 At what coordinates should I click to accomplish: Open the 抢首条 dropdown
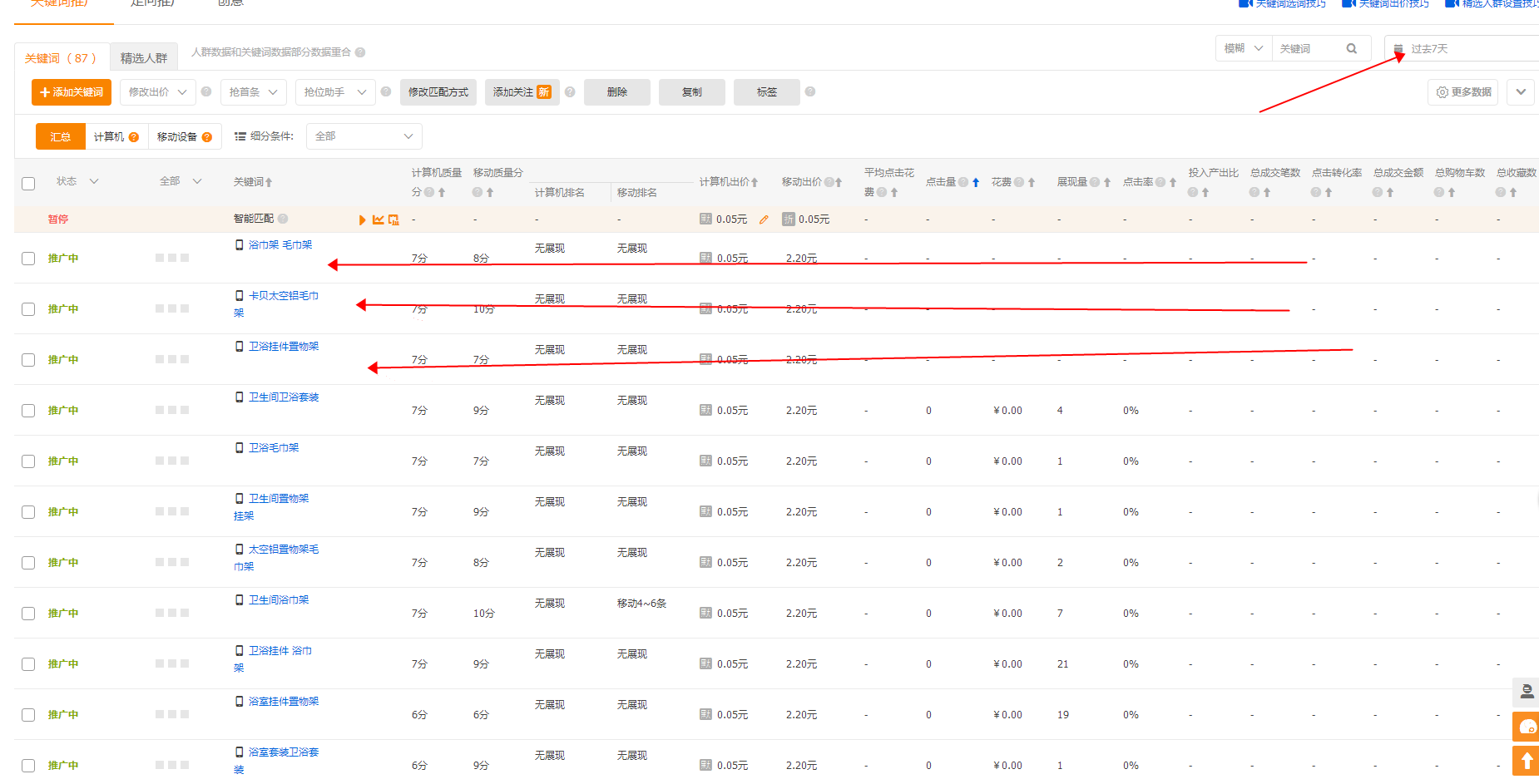[254, 92]
